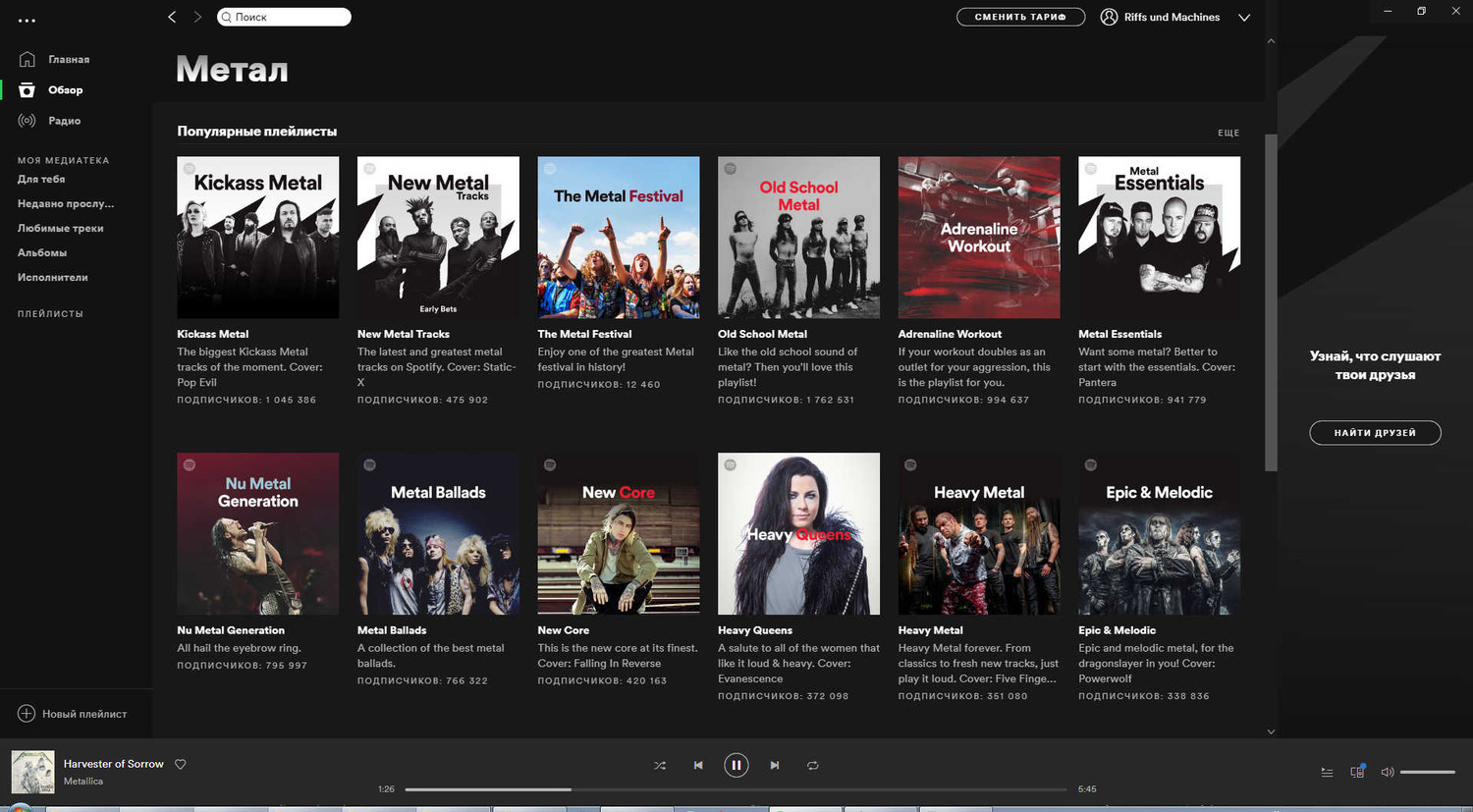Click the Nu Metal Generation title text

[231, 630]
